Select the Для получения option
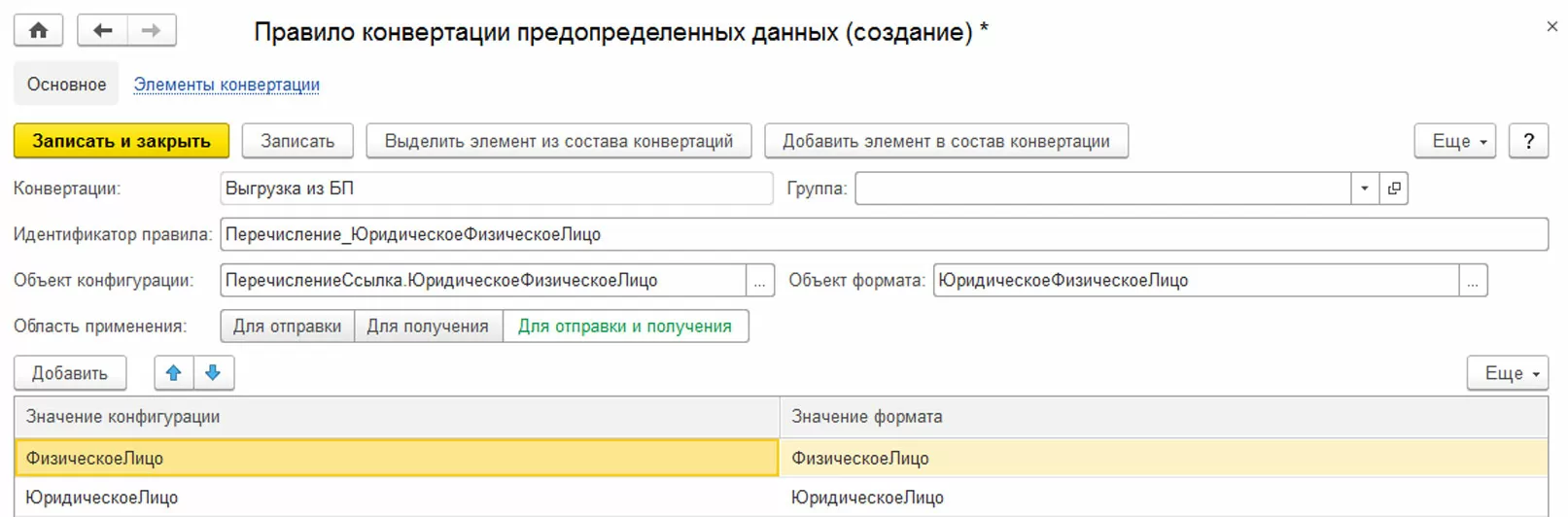The width and height of the screenshot is (1568, 517). tap(428, 327)
